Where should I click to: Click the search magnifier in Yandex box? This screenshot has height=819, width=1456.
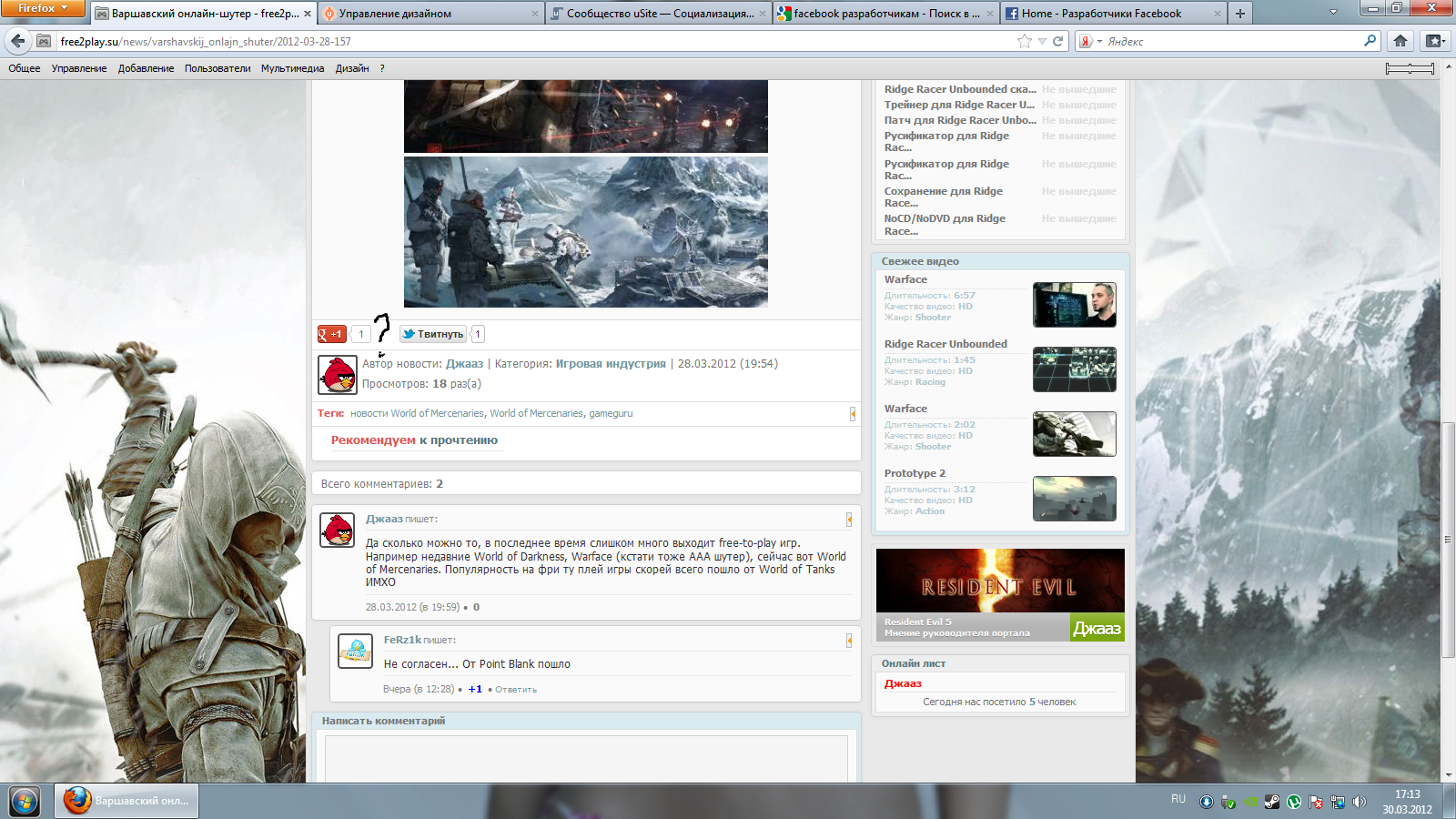pos(1370,41)
